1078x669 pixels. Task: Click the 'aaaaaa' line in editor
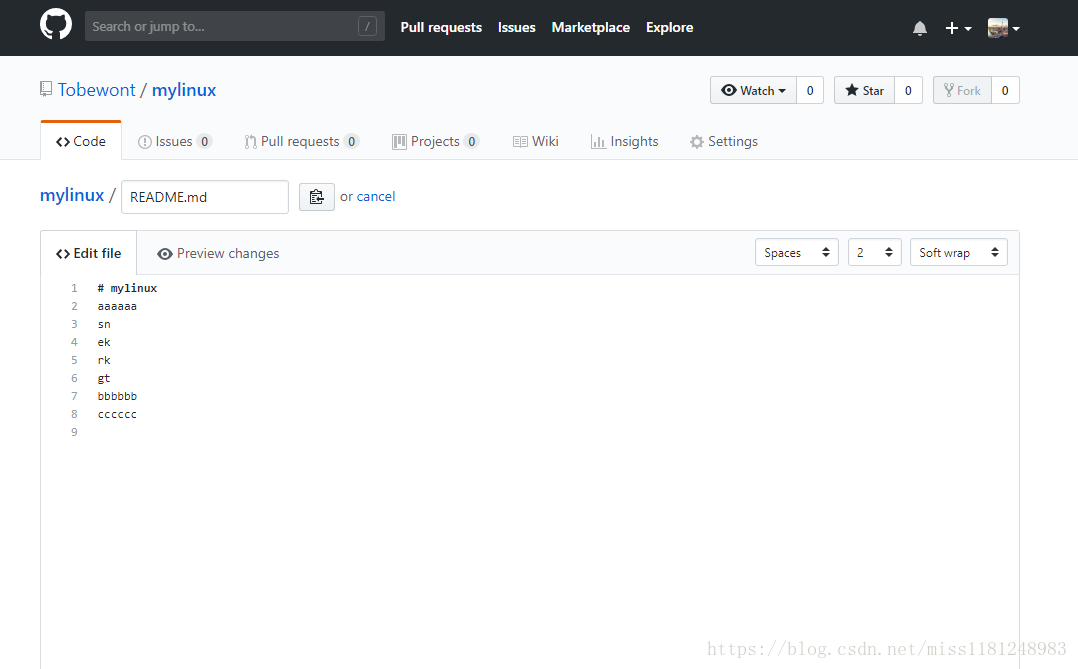pyautogui.click(x=117, y=306)
